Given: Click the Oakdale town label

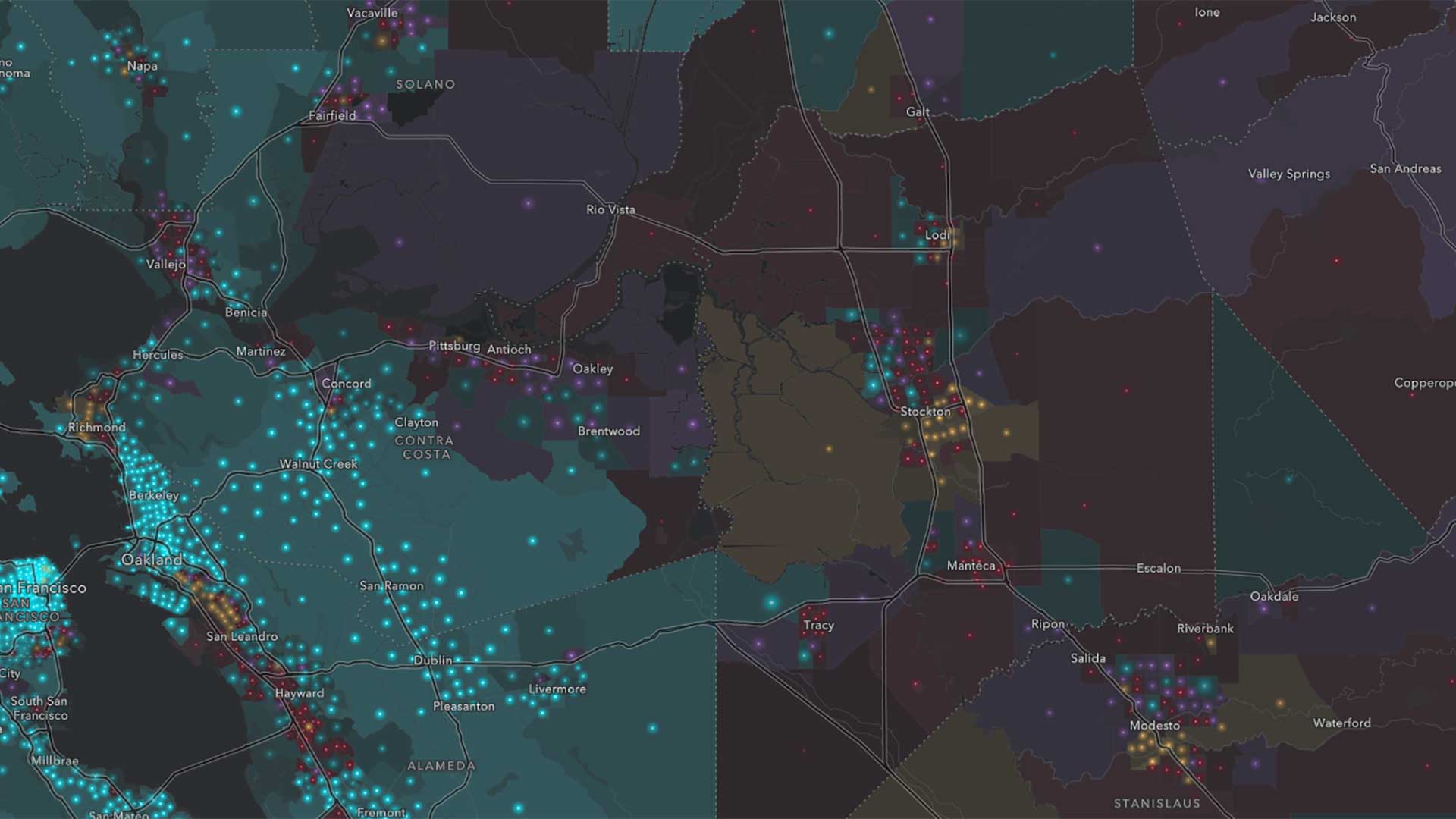Looking at the screenshot, I should point(1274,596).
